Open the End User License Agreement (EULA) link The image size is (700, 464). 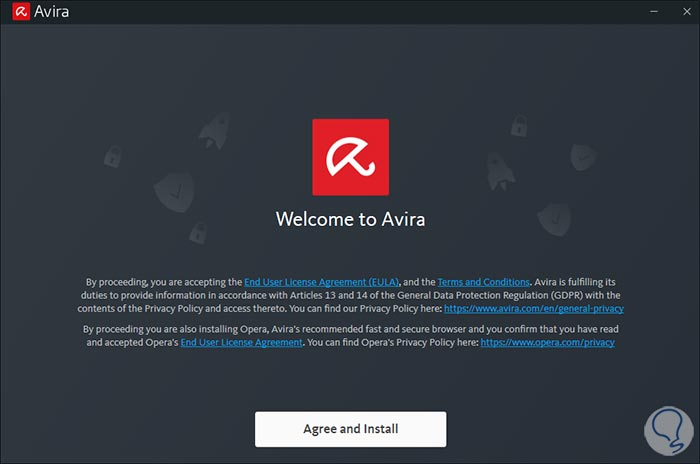(x=321, y=282)
